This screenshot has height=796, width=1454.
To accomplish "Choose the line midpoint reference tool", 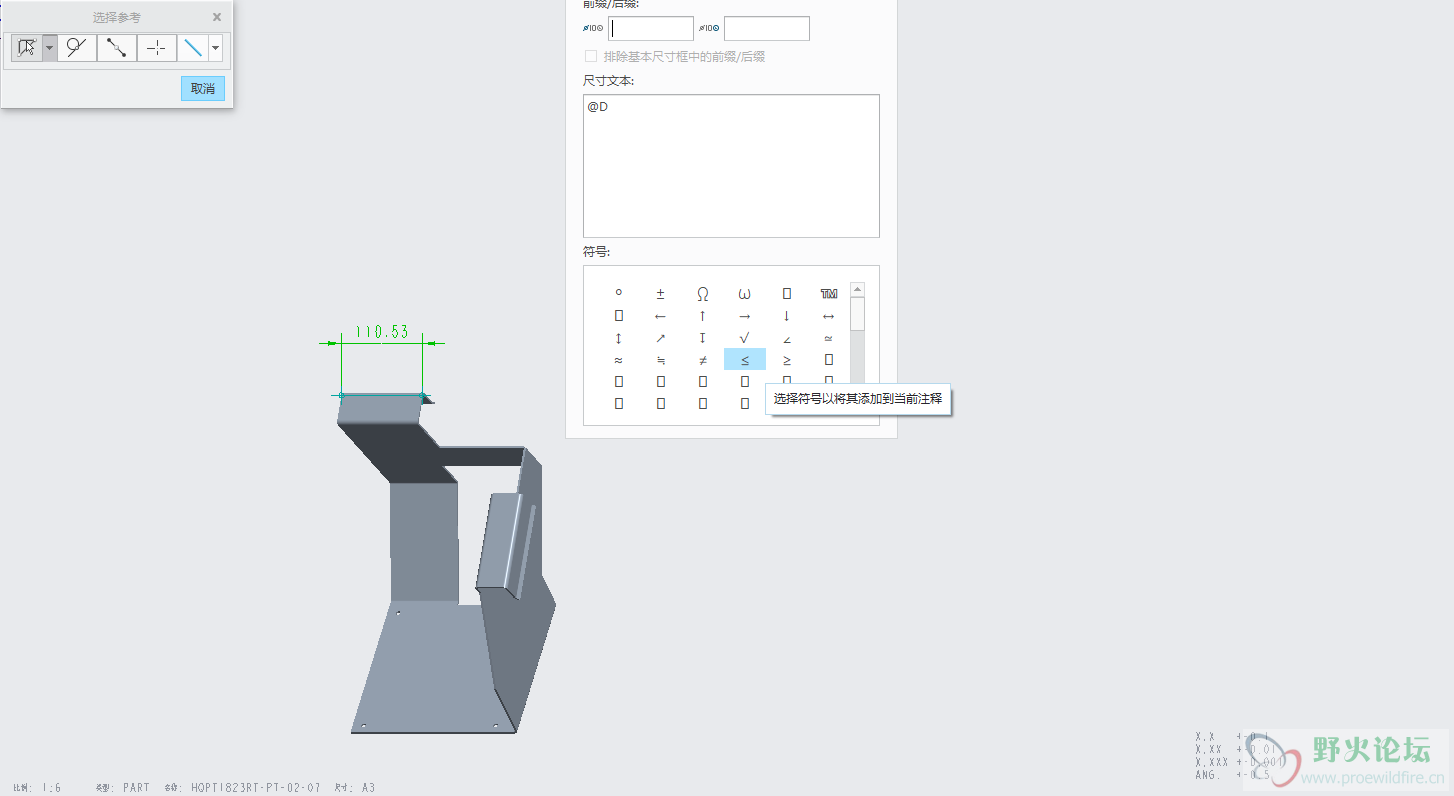I will pyautogui.click(x=117, y=47).
